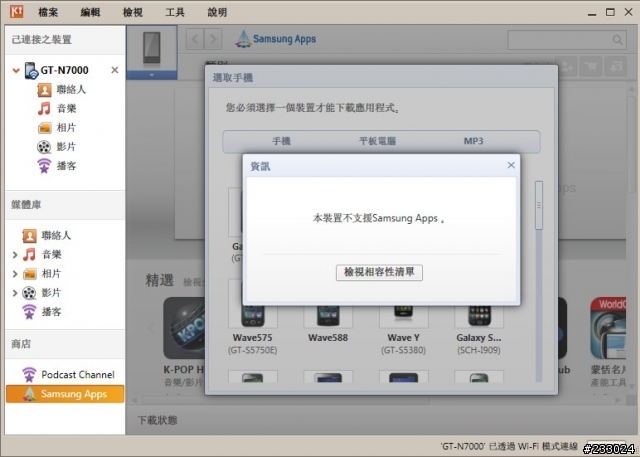Open the 檔案 menu

48,12
